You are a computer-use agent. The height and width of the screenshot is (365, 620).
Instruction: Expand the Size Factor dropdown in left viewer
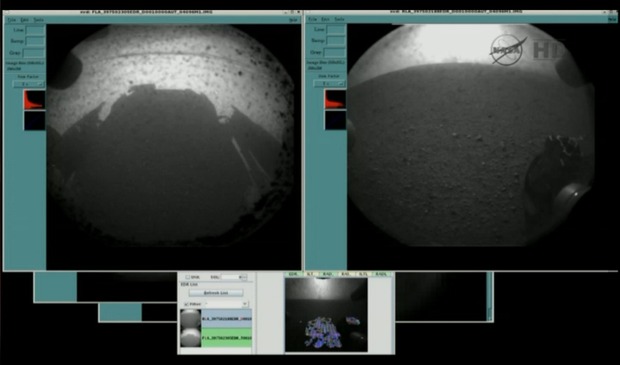29,84
